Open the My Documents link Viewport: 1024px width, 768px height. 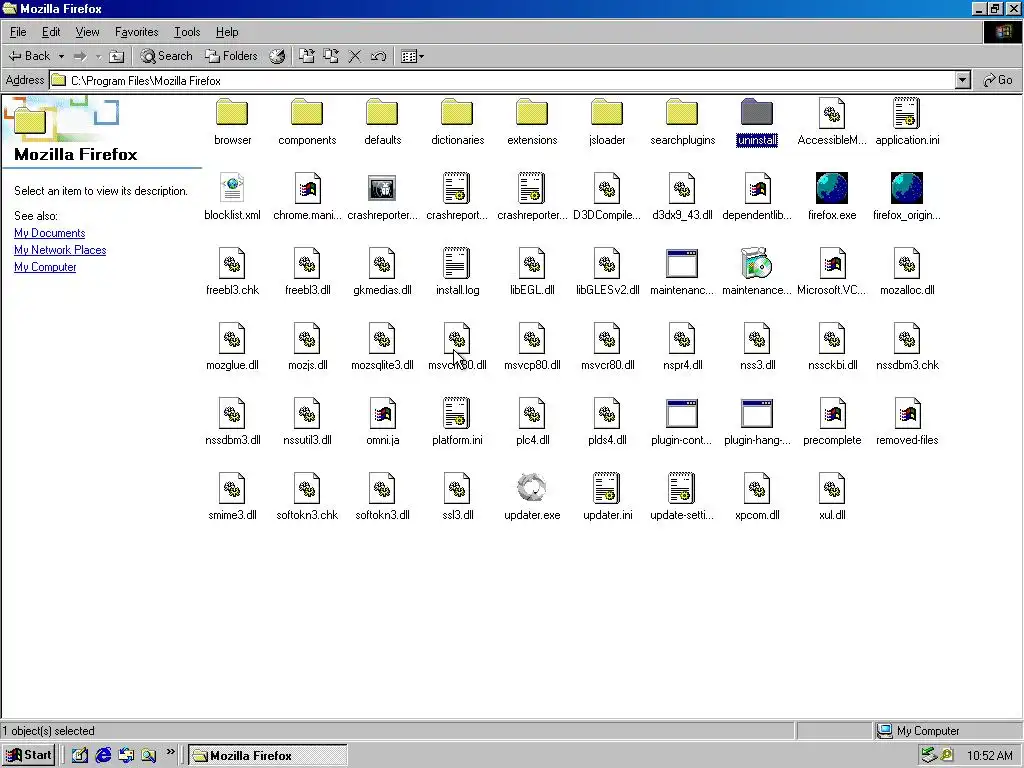coord(50,233)
